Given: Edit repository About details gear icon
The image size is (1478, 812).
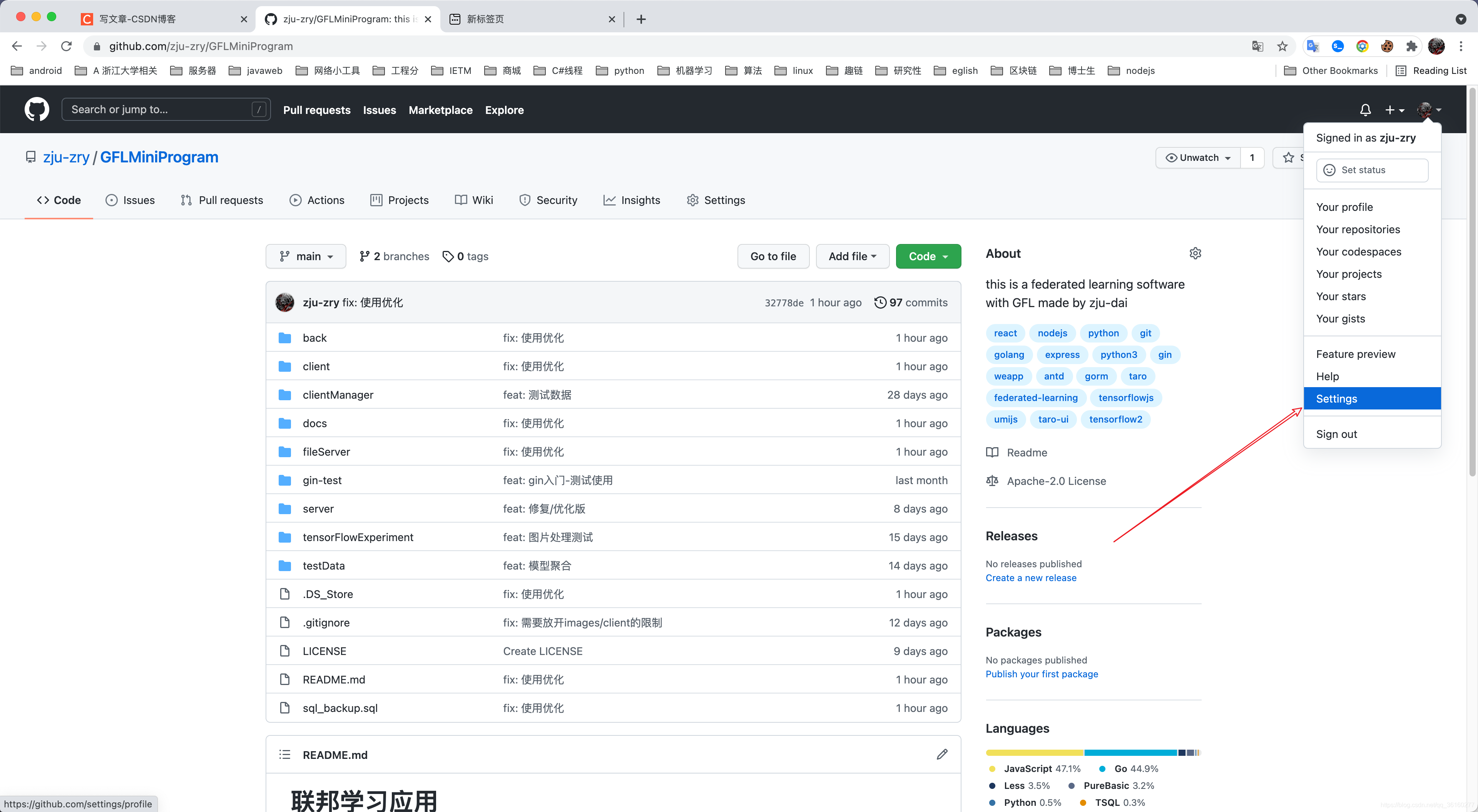Looking at the screenshot, I should click(1195, 253).
